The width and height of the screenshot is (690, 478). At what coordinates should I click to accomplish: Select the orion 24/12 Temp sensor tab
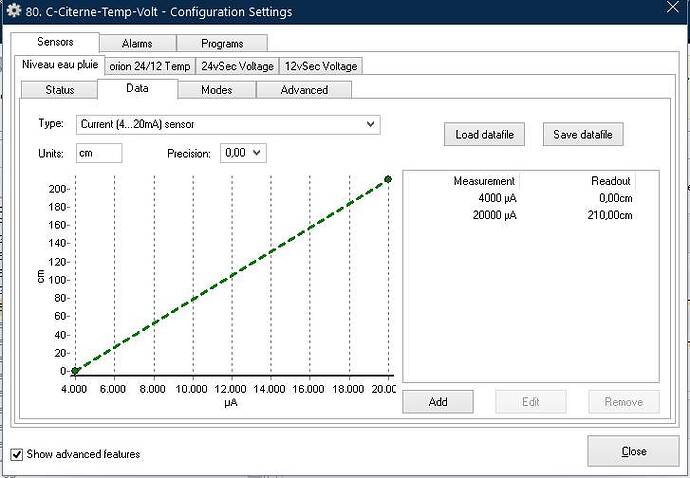[x=150, y=66]
